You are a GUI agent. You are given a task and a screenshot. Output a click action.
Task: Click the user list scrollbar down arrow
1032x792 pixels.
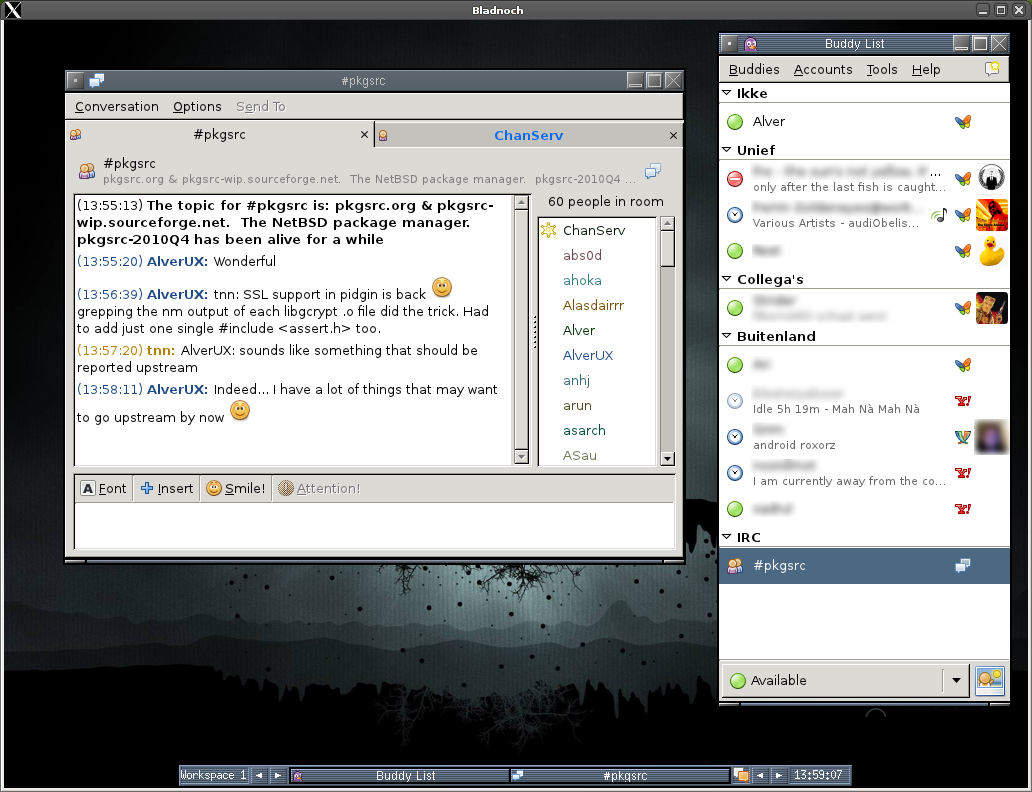coord(667,458)
